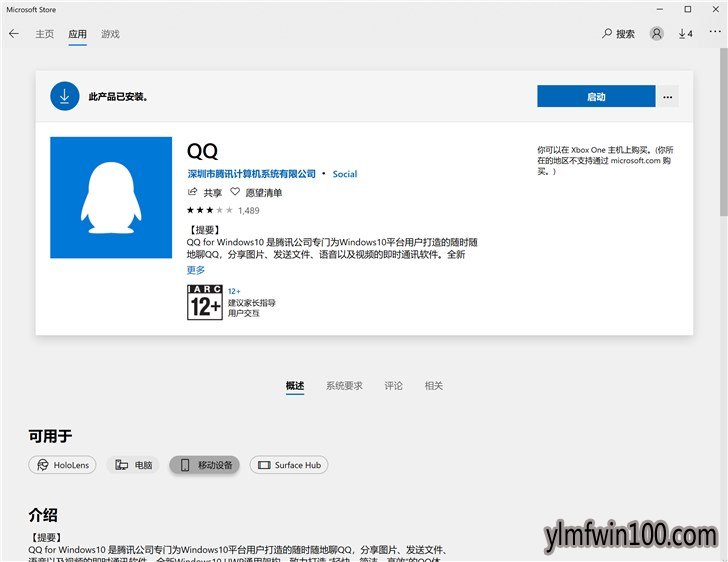
Task: Click the star rating with 1,489 reviews
Action: [x=223, y=210]
